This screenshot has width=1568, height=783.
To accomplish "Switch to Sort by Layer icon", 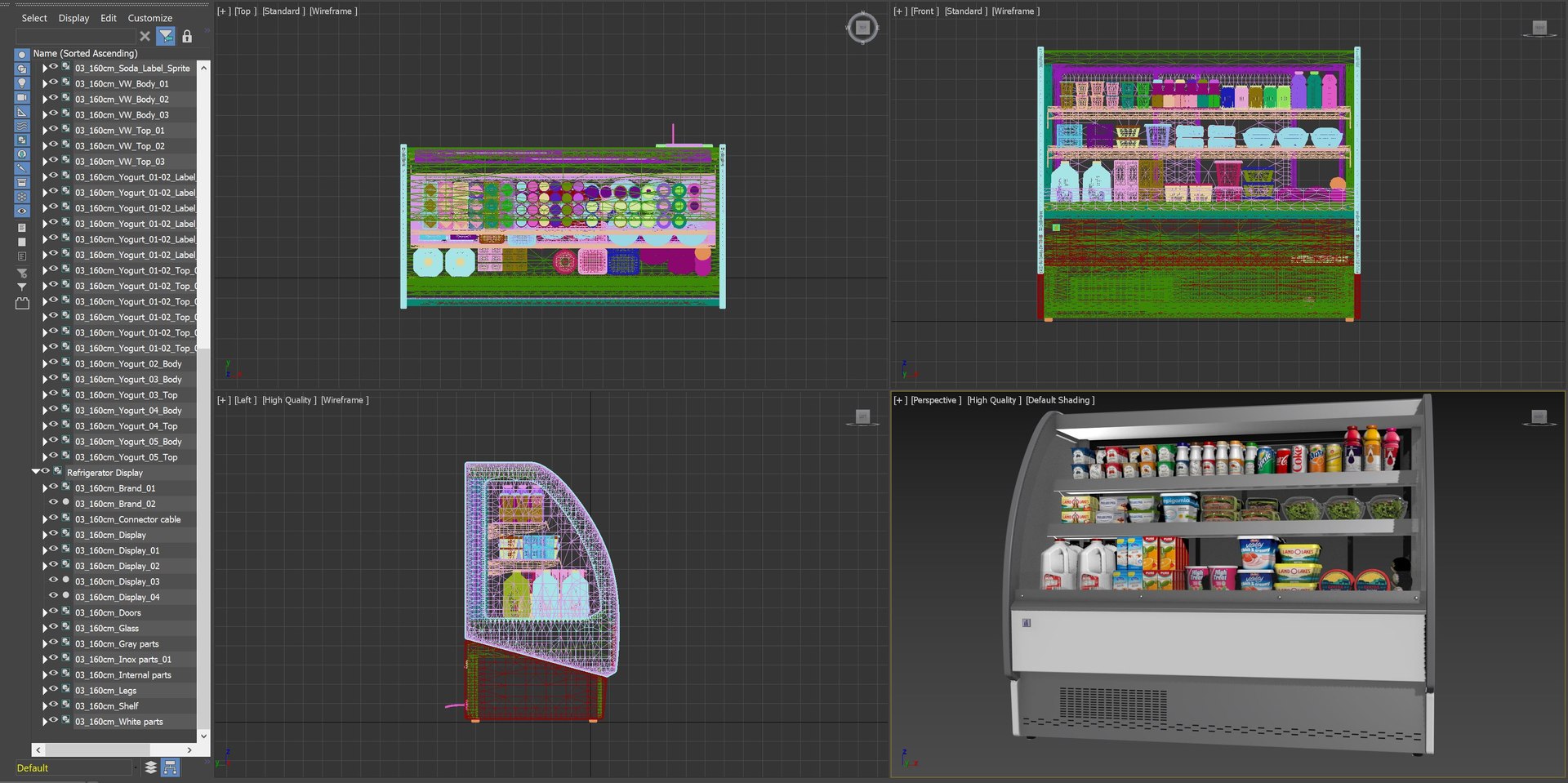I will click(x=151, y=767).
